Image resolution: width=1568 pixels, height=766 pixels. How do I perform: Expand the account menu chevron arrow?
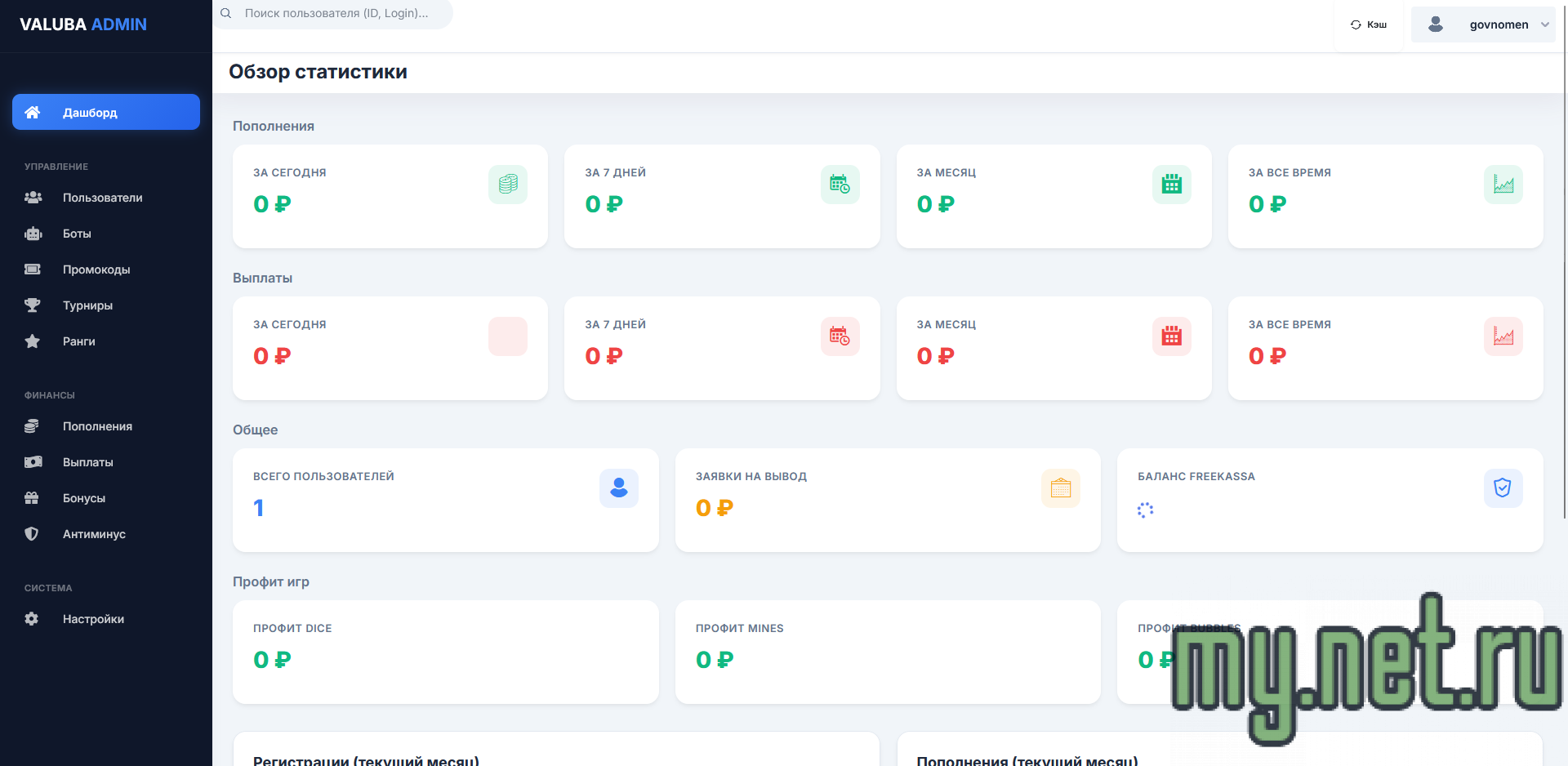[x=1545, y=24]
